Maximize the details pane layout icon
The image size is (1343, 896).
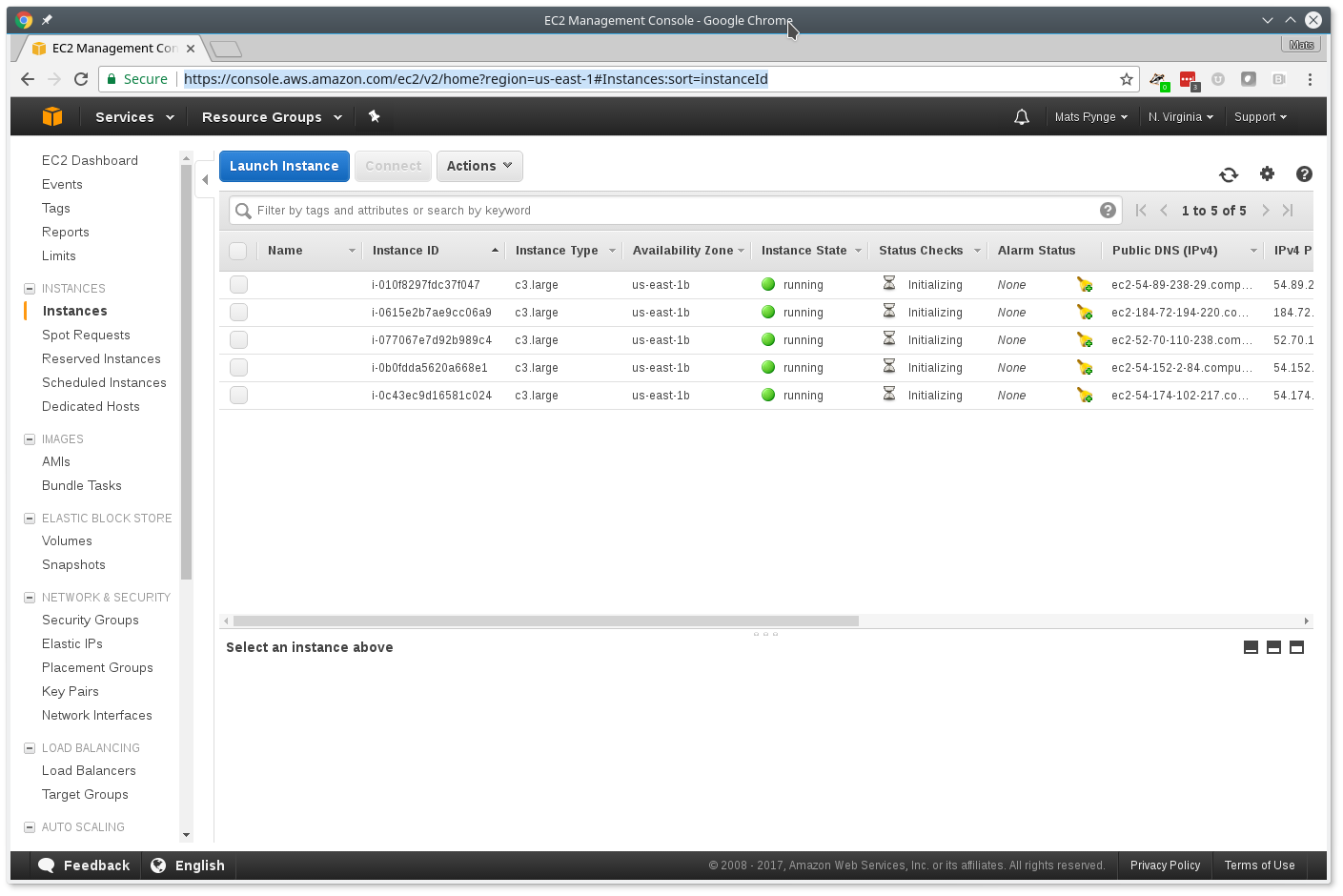pos(1297,647)
